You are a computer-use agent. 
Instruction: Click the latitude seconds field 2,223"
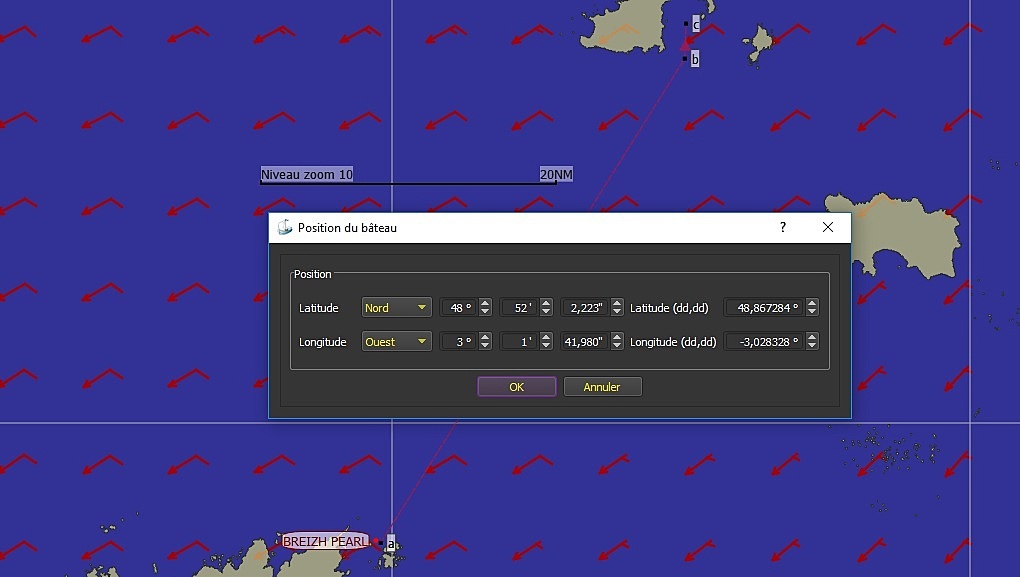coord(585,308)
